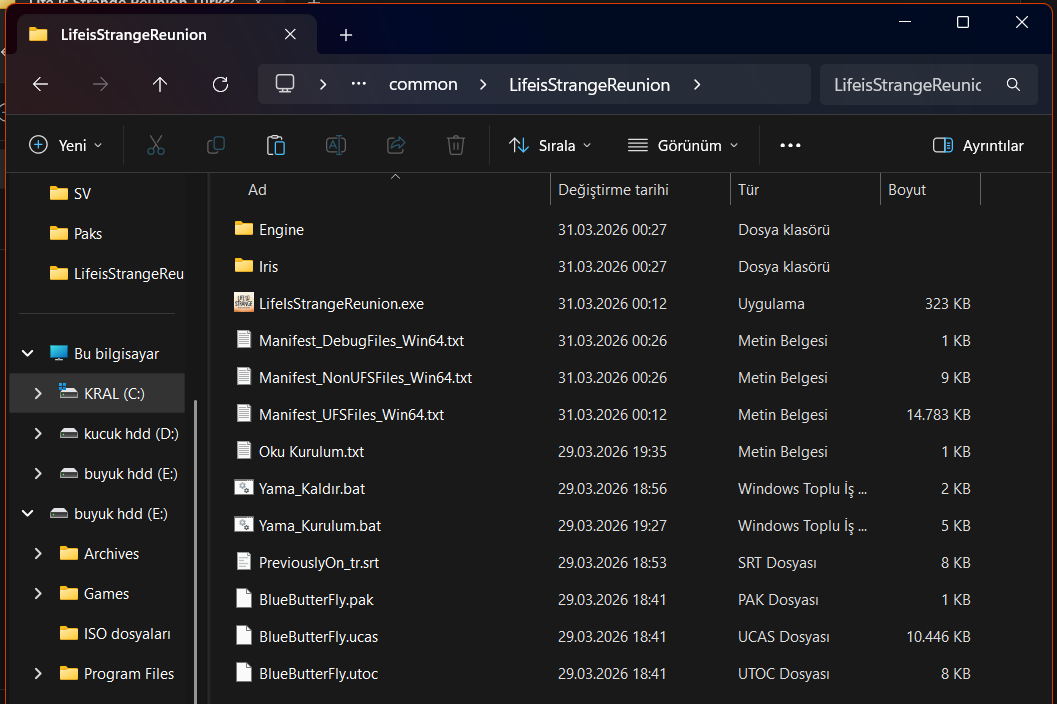Collapse the Bu bilgisayar tree node
The height and width of the screenshot is (704, 1057).
(28, 353)
